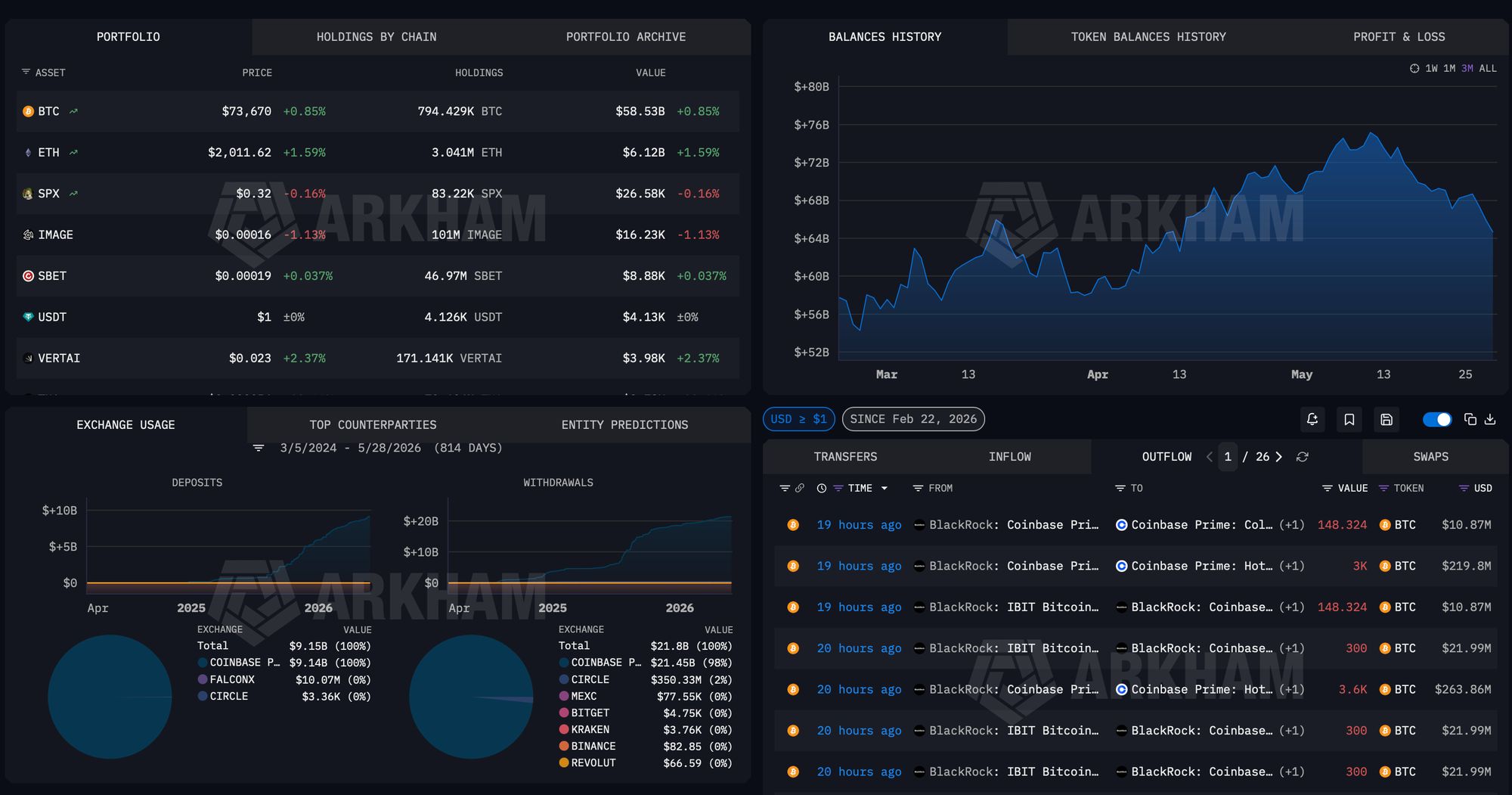Viewport: 1512px width, 795px height.
Task: Click the outflow page number field
Action: pos(1228,457)
